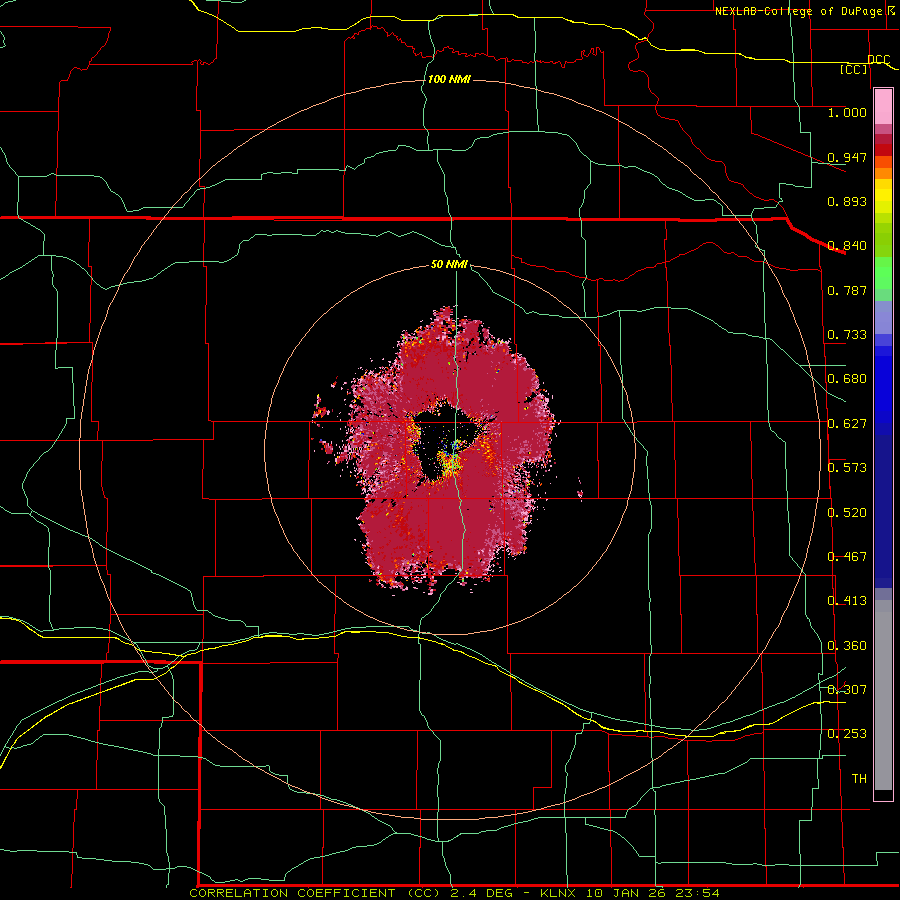Image resolution: width=900 pixels, height=900 pixels.
Task: Click the 0.413 legend value
Action: [847, 601]
